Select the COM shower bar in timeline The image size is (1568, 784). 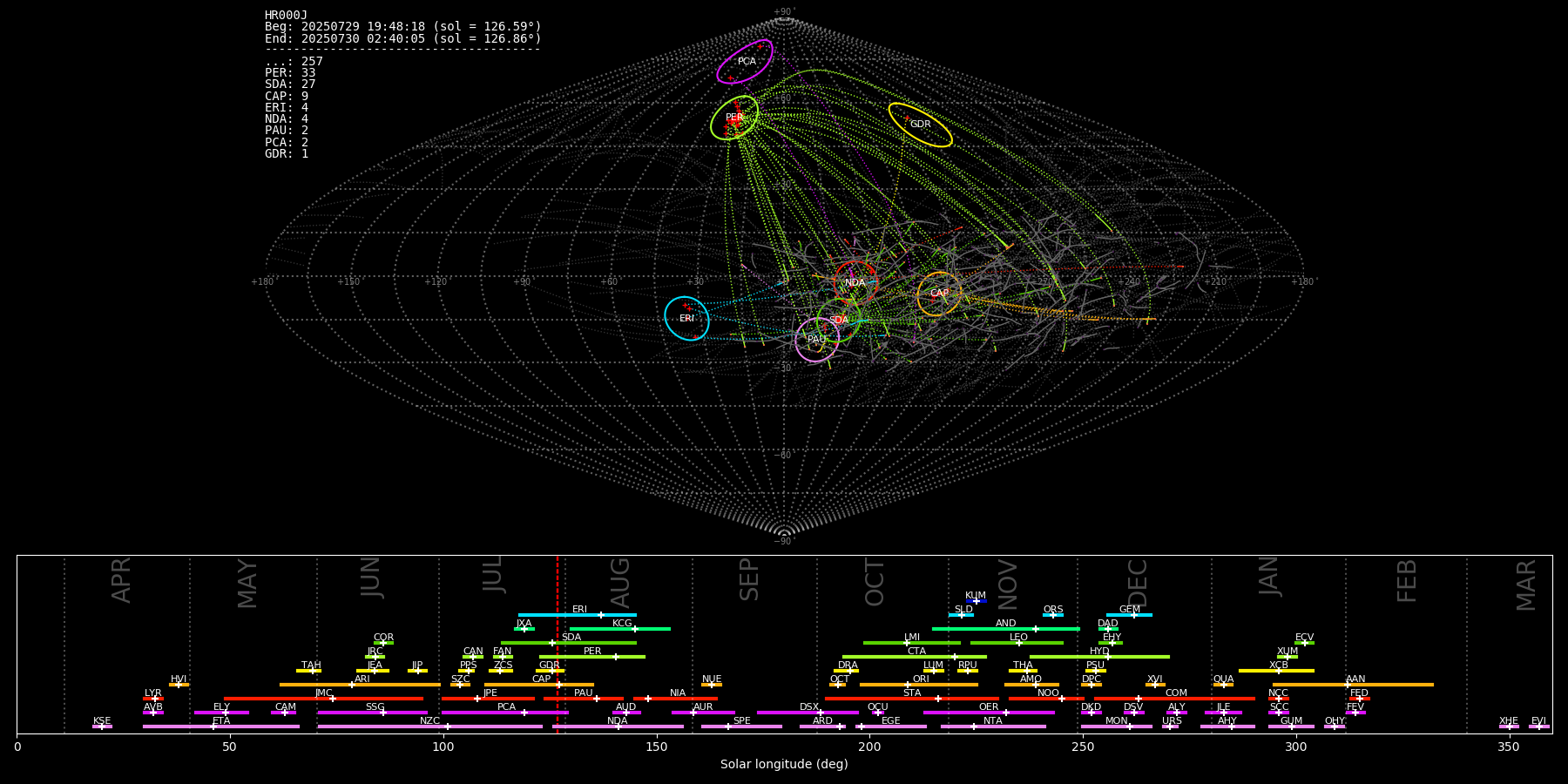click(1175, 699)
